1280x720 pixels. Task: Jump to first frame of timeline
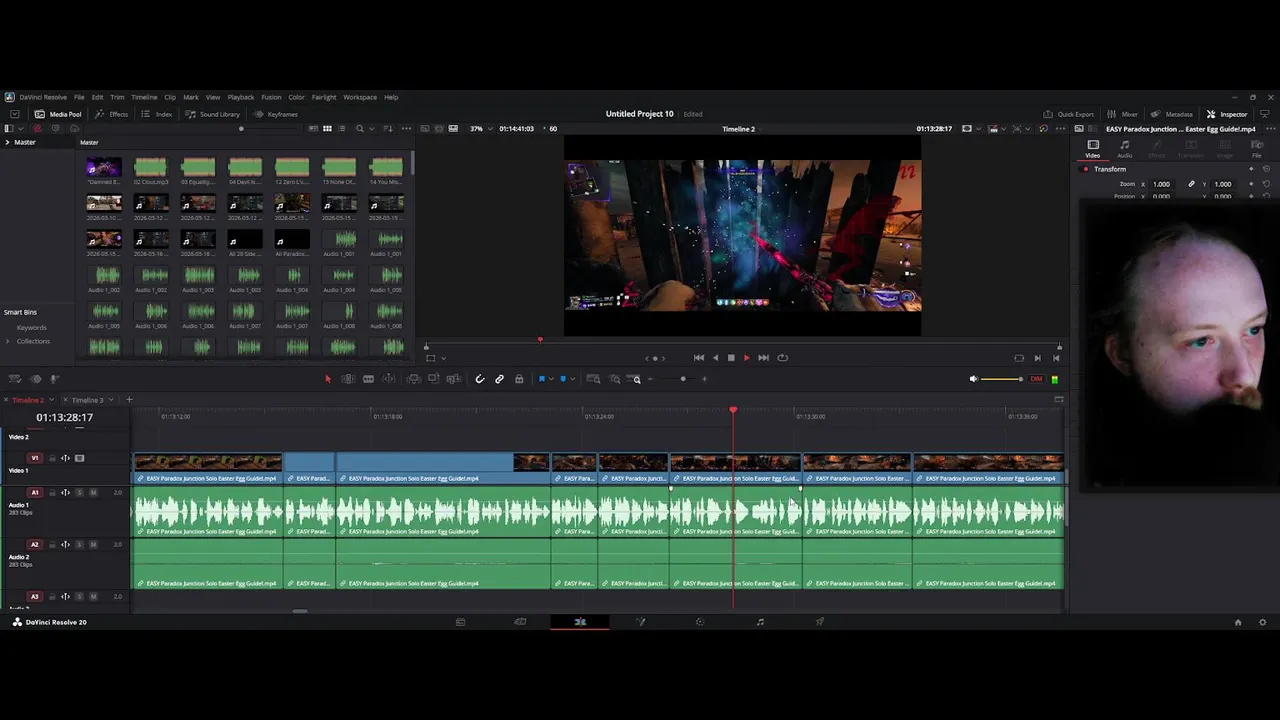click(x=699, y=358)
